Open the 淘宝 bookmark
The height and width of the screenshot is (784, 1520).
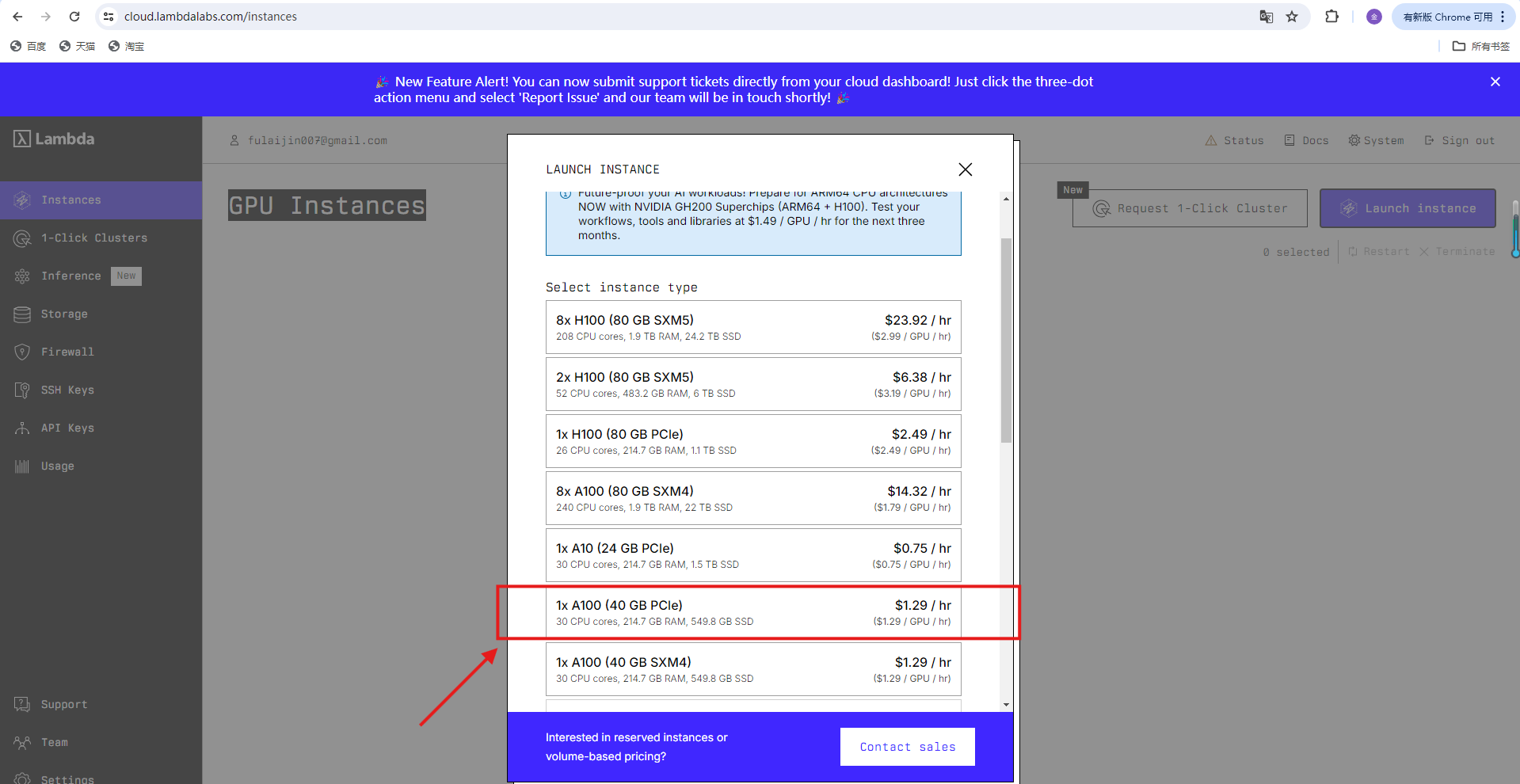(x=127, y=47)
